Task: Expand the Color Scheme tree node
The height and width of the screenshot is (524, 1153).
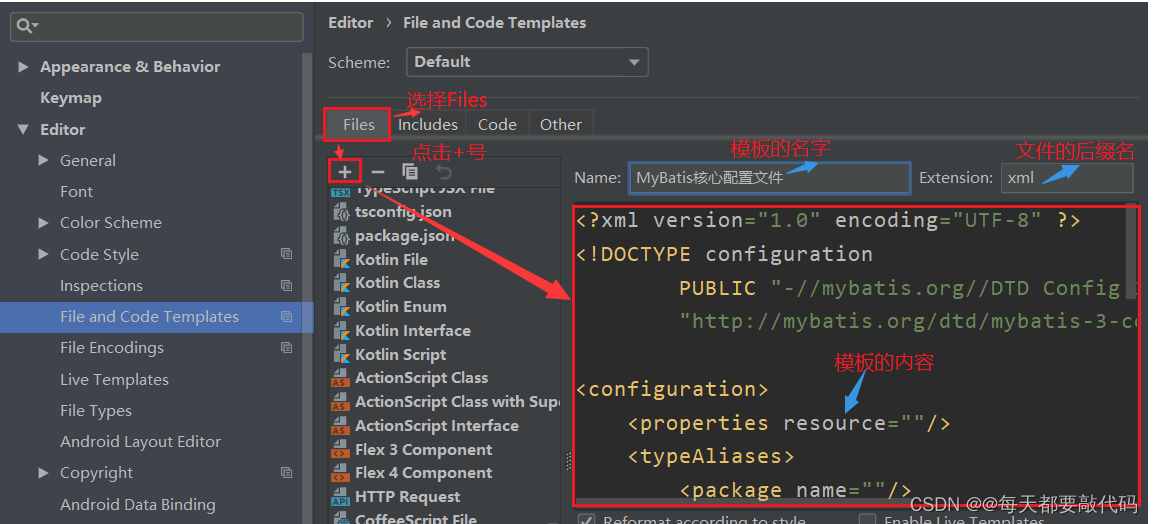Action: pyautogui.click(x=43, y=223)
